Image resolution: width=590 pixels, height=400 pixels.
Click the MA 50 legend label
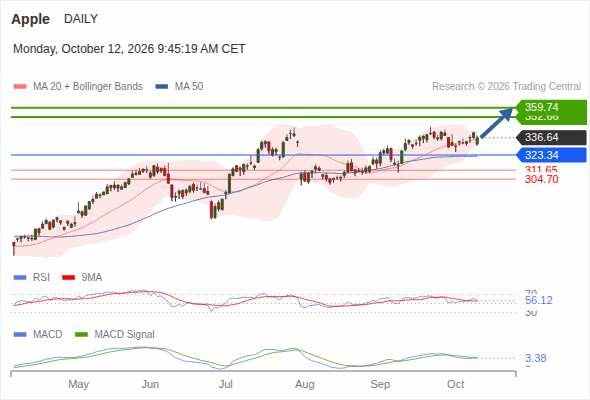tap(189, 87)
